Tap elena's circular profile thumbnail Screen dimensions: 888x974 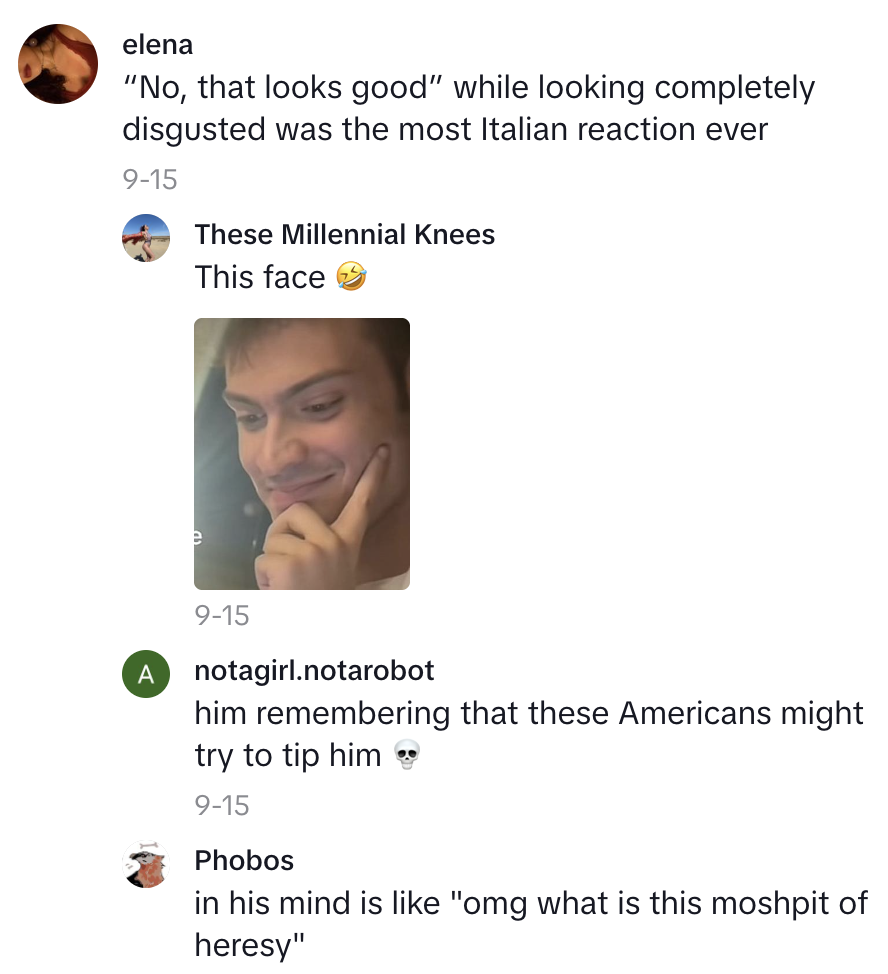(58, 64)
